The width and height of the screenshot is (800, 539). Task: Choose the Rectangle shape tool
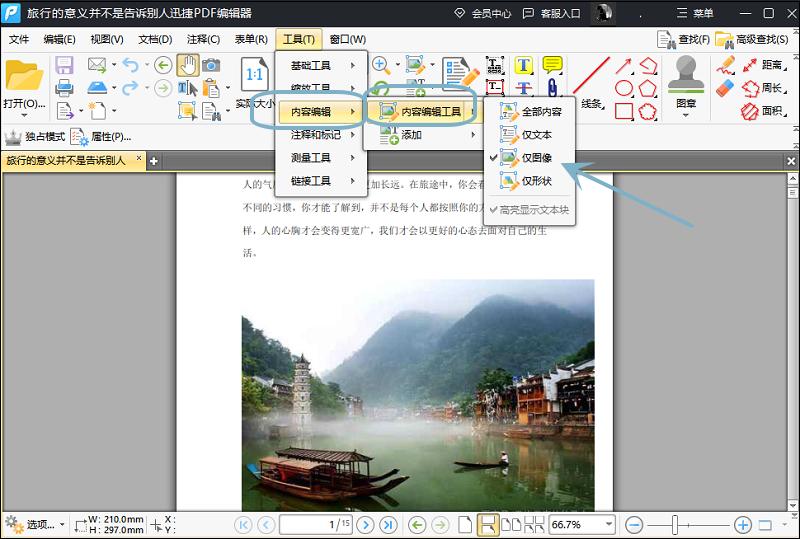point(623,111)
